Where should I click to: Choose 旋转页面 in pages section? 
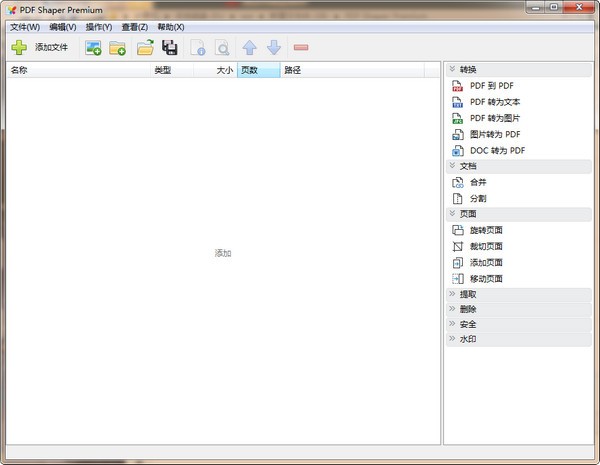[485, 230]
